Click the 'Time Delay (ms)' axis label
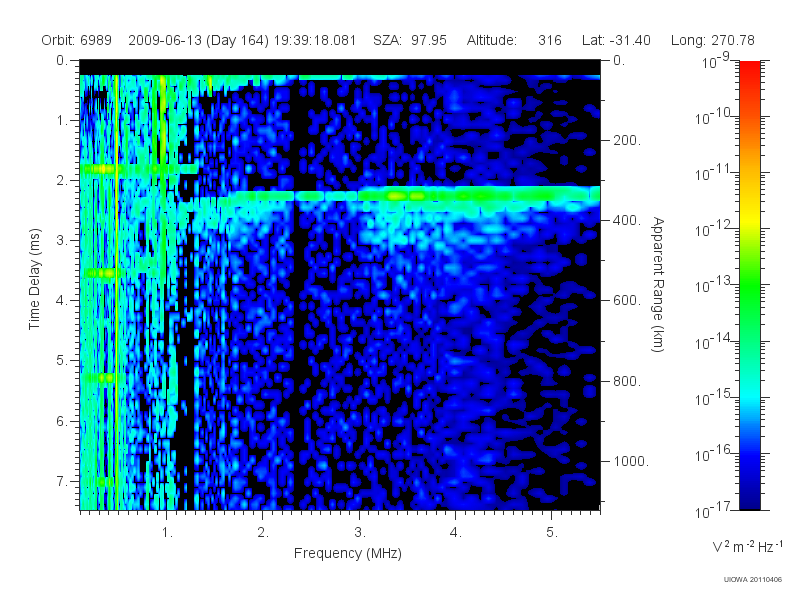This screenshot has height=600, width=800. click(x=34, y=279)
